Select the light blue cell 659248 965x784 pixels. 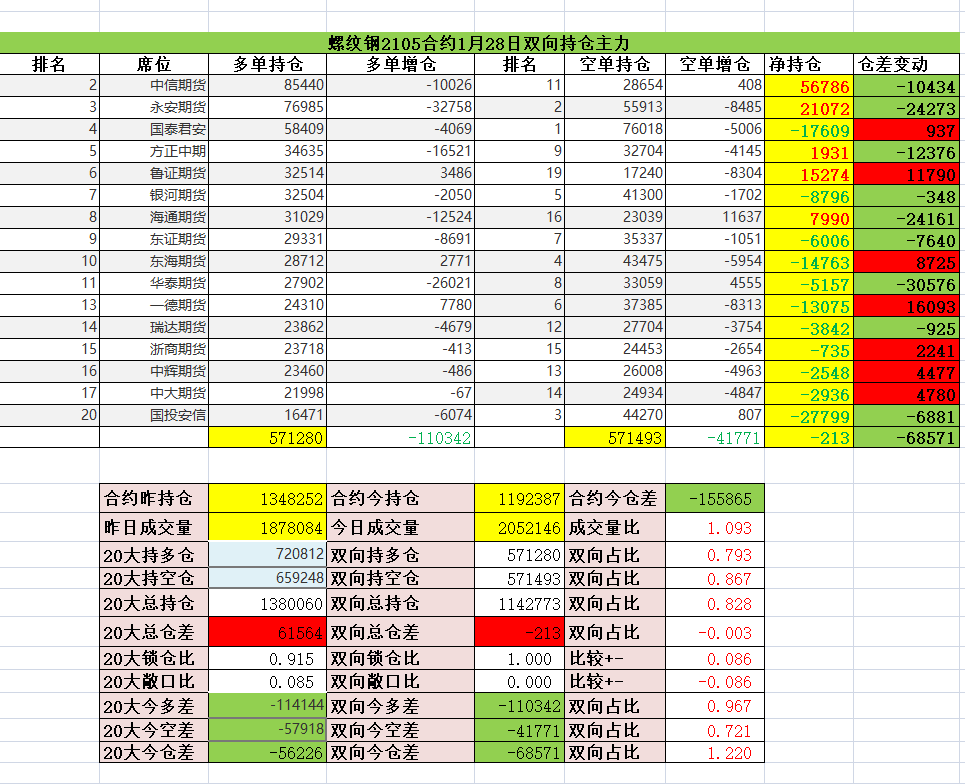coord(268,578)
